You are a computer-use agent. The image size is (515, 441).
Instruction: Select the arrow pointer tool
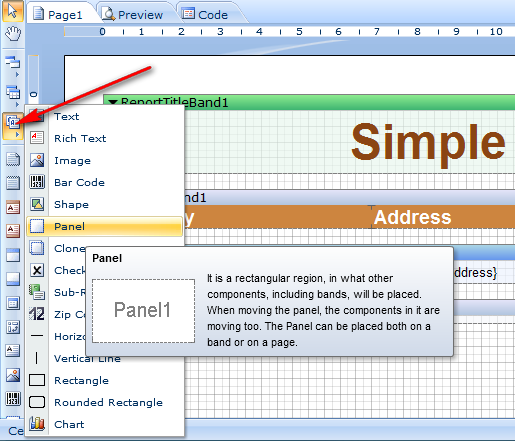point(13,11)
